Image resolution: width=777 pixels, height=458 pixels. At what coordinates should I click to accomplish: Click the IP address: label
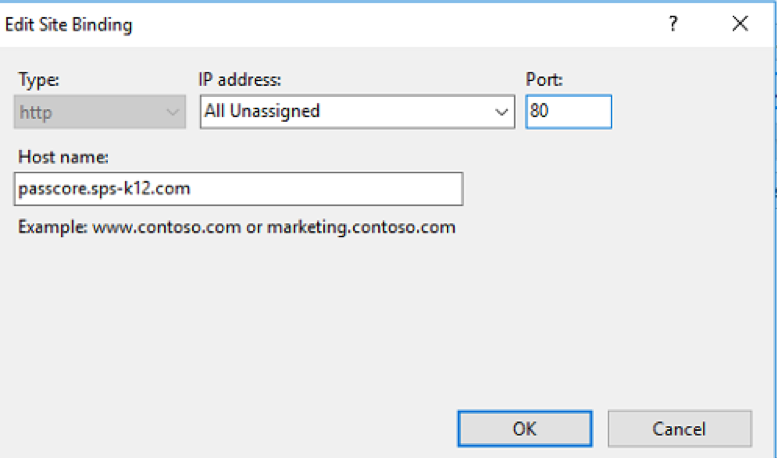click(x=242, y=81)
